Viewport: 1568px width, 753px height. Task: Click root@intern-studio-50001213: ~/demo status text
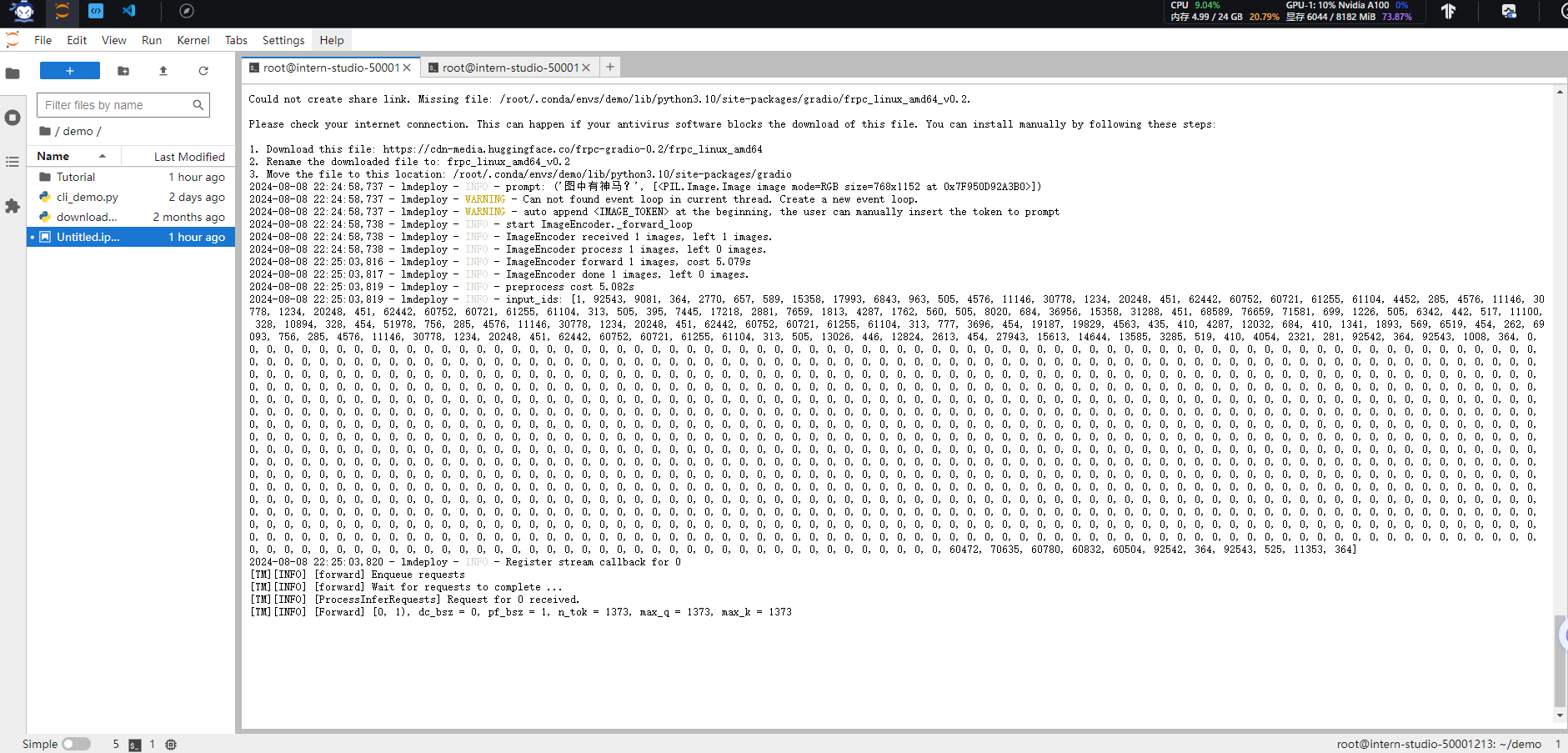pos(1439,744)
